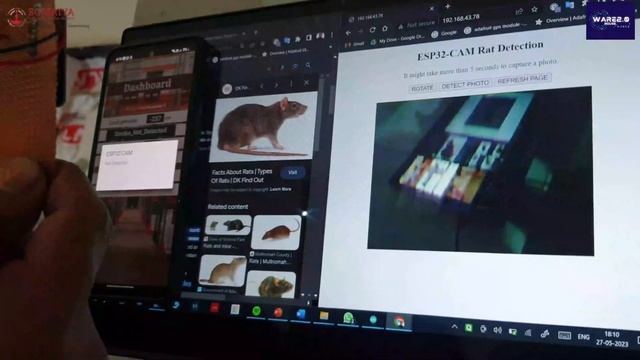Click the DETECT PHOTO button
This screenshot has height=360, width=640.
465,84
